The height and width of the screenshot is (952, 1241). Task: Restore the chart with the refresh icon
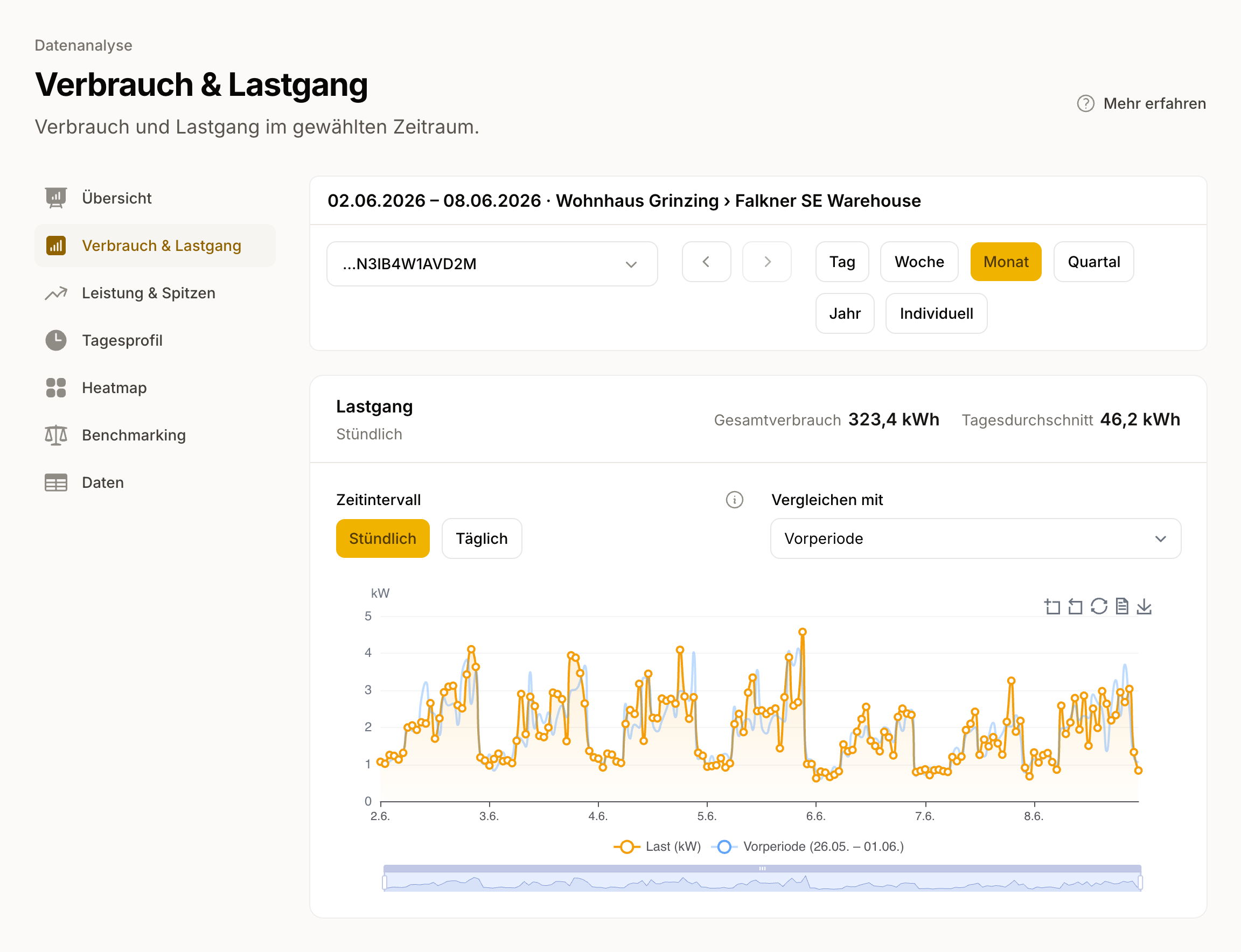[1099, 606]
